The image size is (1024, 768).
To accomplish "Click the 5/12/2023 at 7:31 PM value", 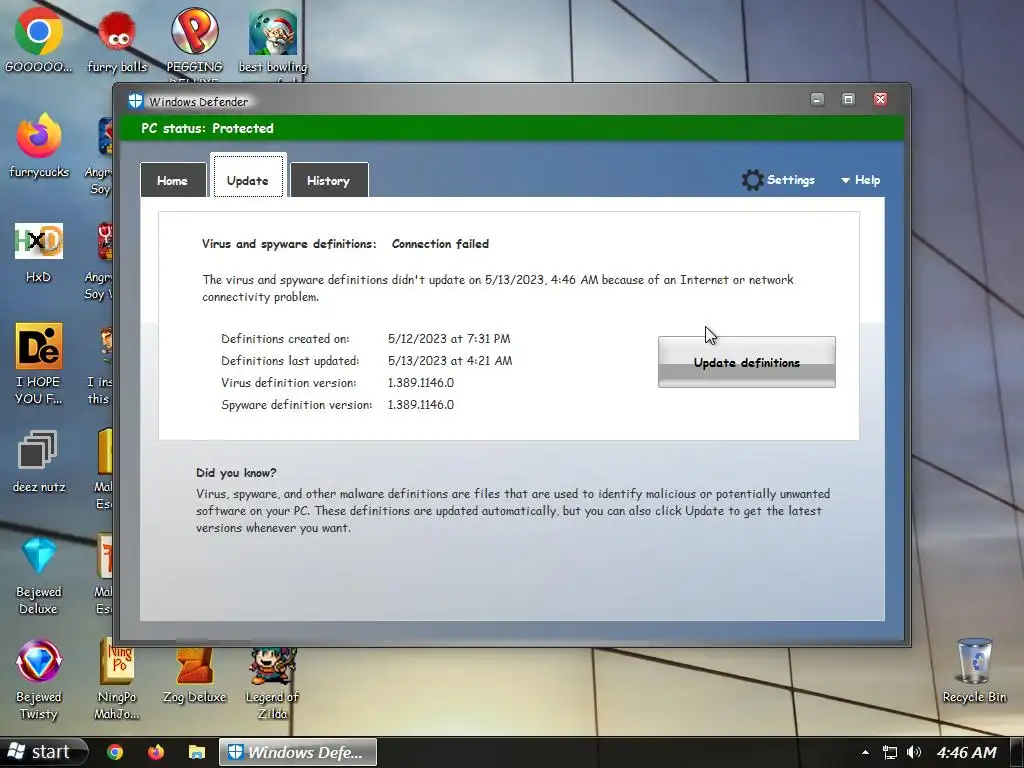I will [x=449, y=339].
